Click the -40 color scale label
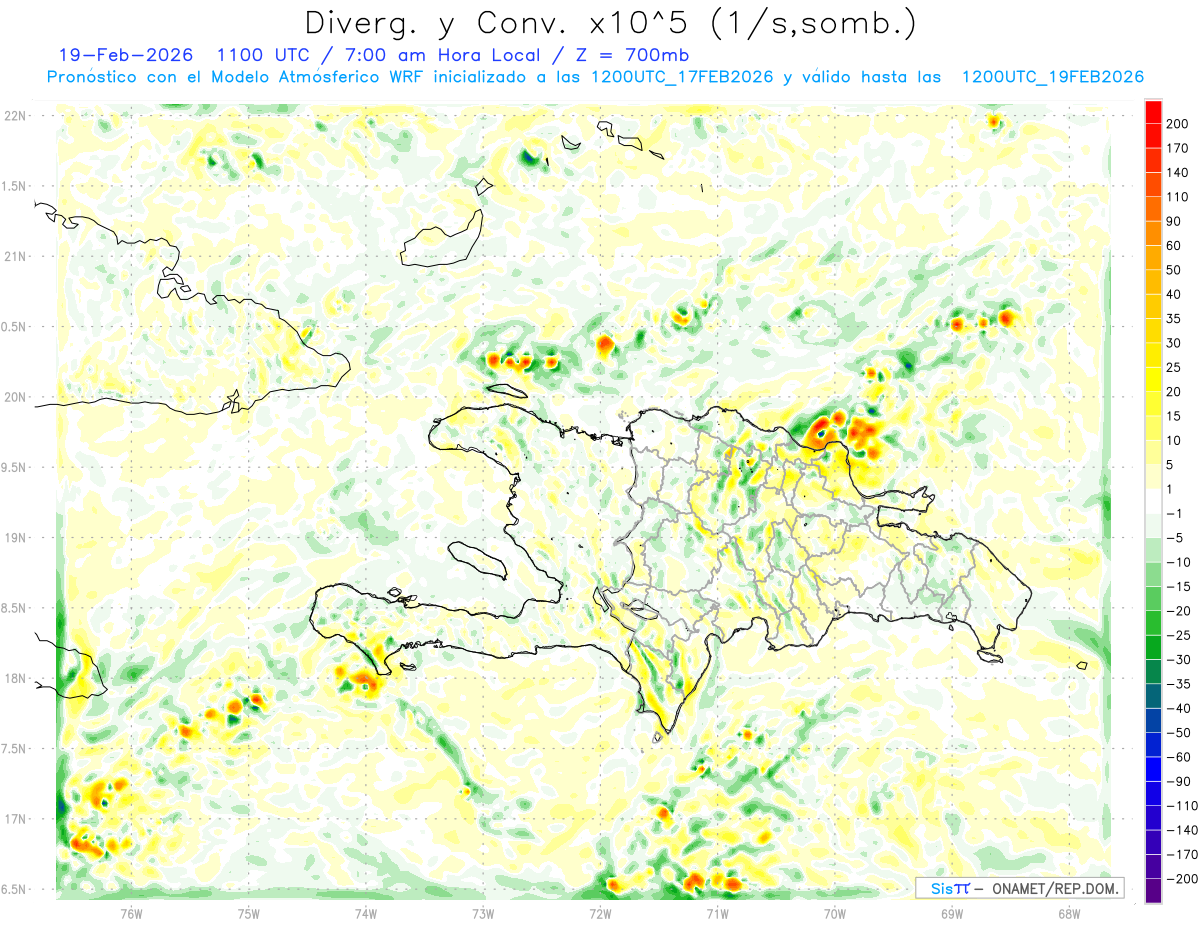Viewport: 1200px width, 927px height. [1178, 708]
